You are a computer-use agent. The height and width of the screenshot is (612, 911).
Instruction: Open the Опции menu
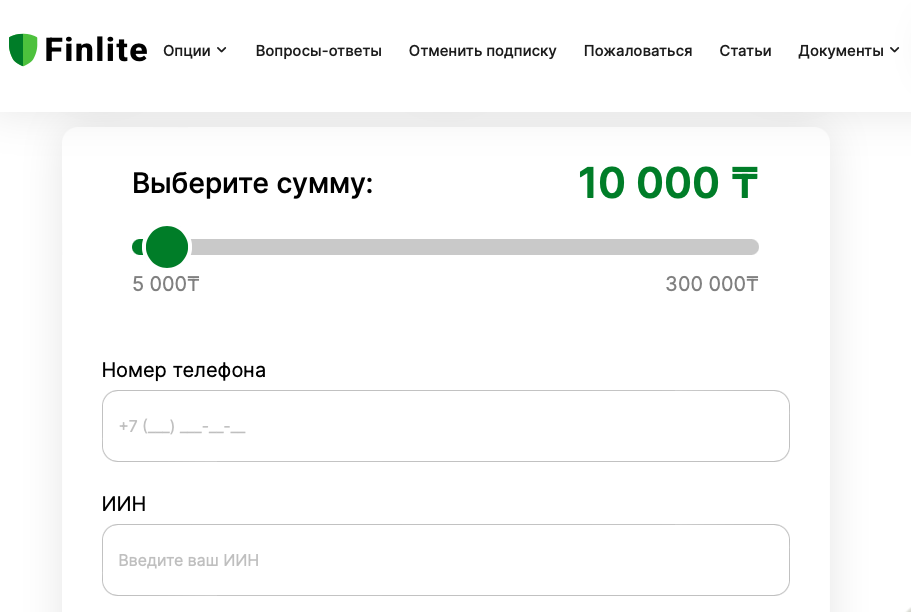187,51
